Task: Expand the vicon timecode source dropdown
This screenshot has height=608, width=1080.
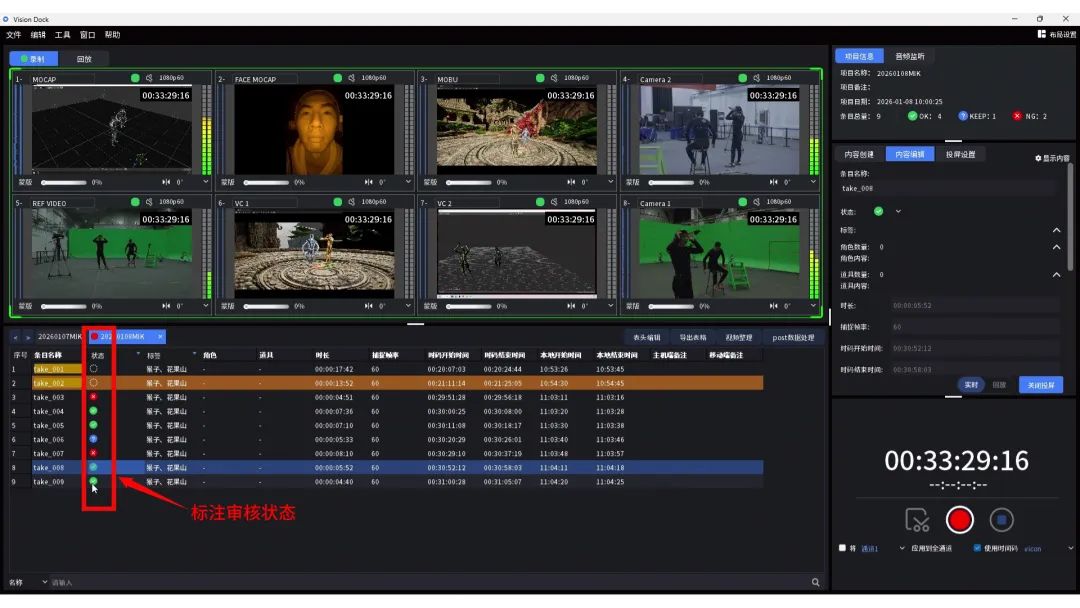Action: 1070,549
